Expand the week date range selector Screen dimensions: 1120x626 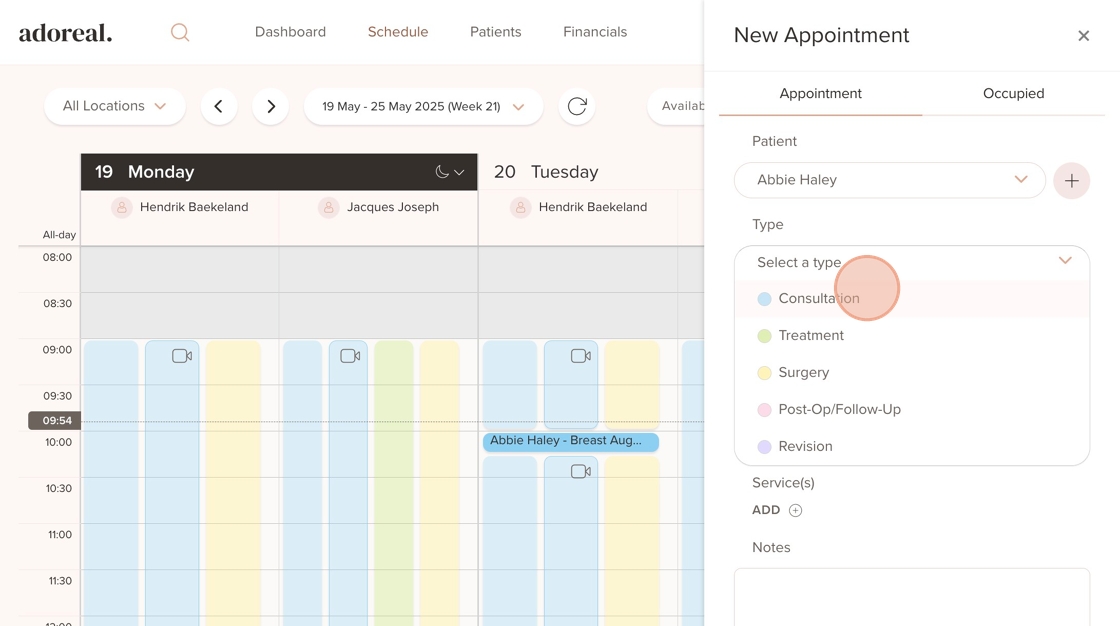point(423,106)
